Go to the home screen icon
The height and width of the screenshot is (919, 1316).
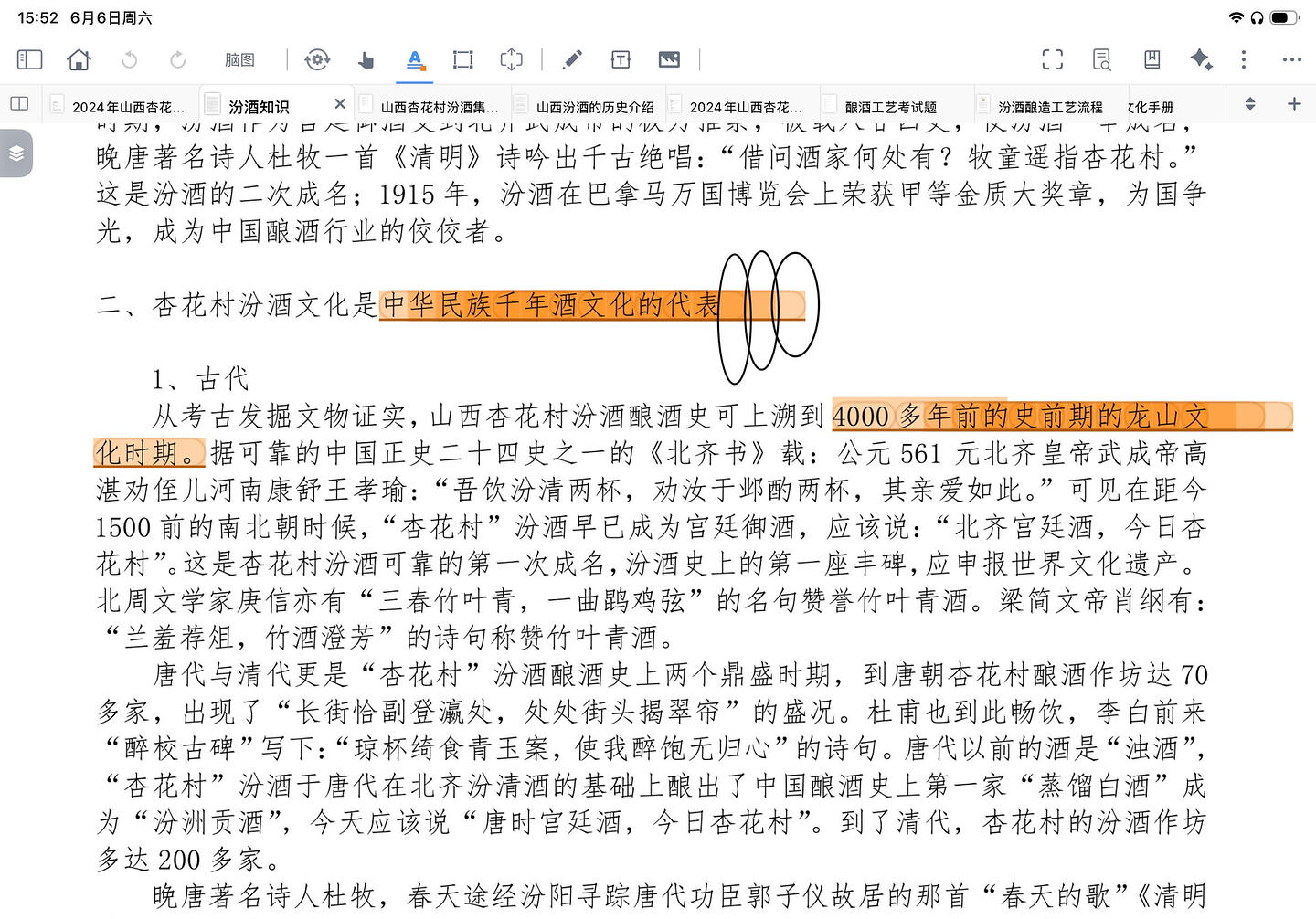[80, 60]
